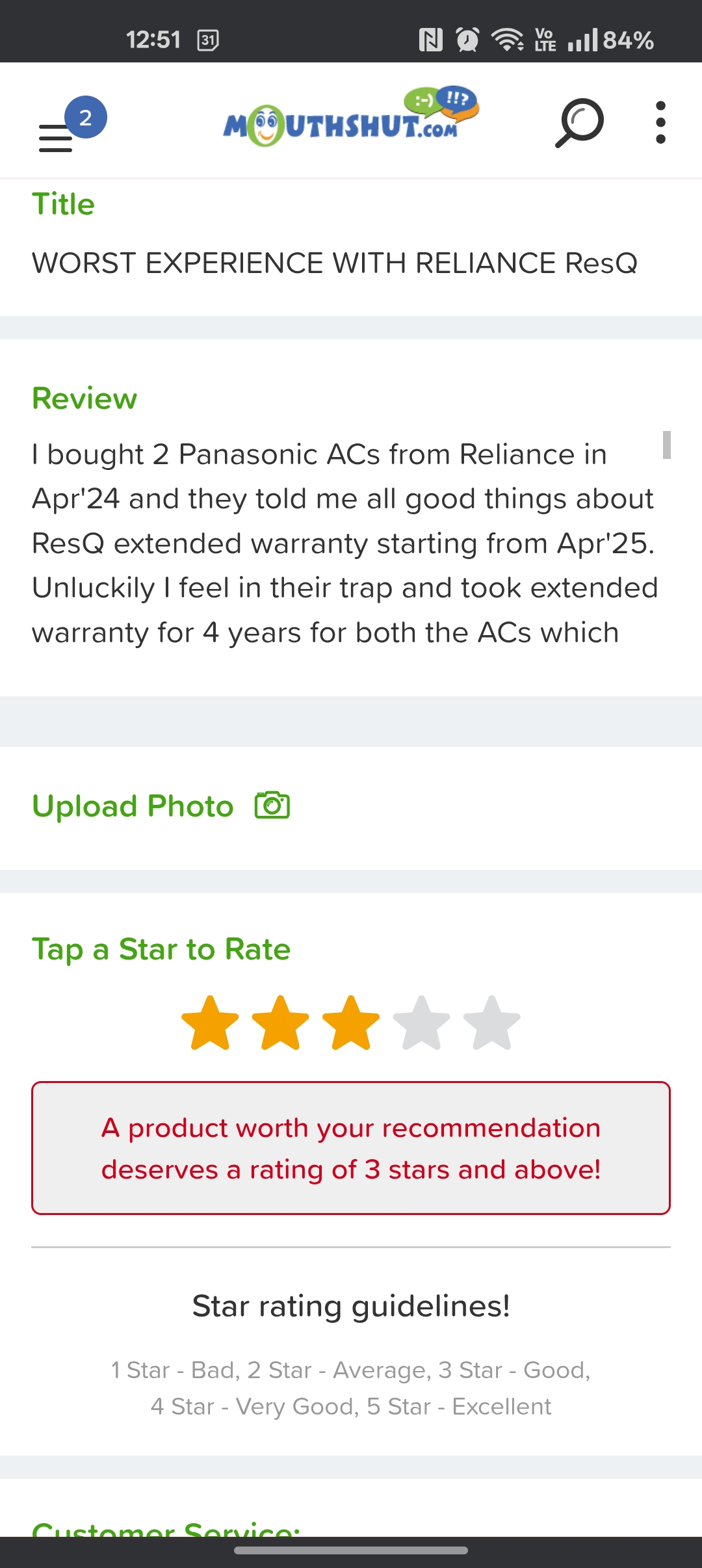
Task: Tap the NFC status bar icon
Action: 430,40
